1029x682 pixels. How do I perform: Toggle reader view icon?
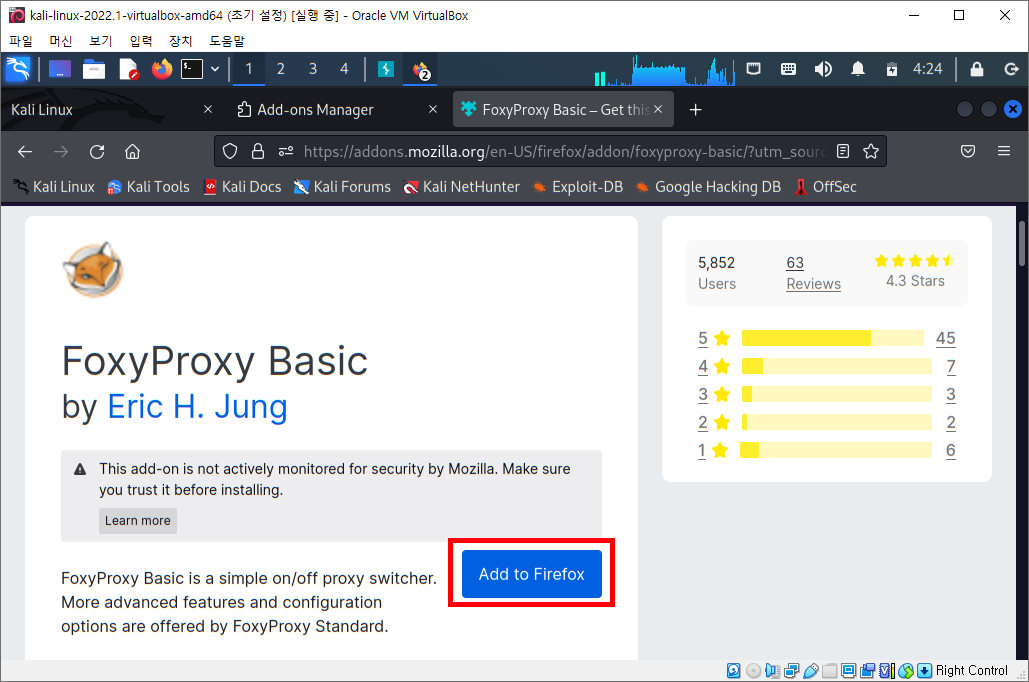pyautogui.click(x=843, y=152)
